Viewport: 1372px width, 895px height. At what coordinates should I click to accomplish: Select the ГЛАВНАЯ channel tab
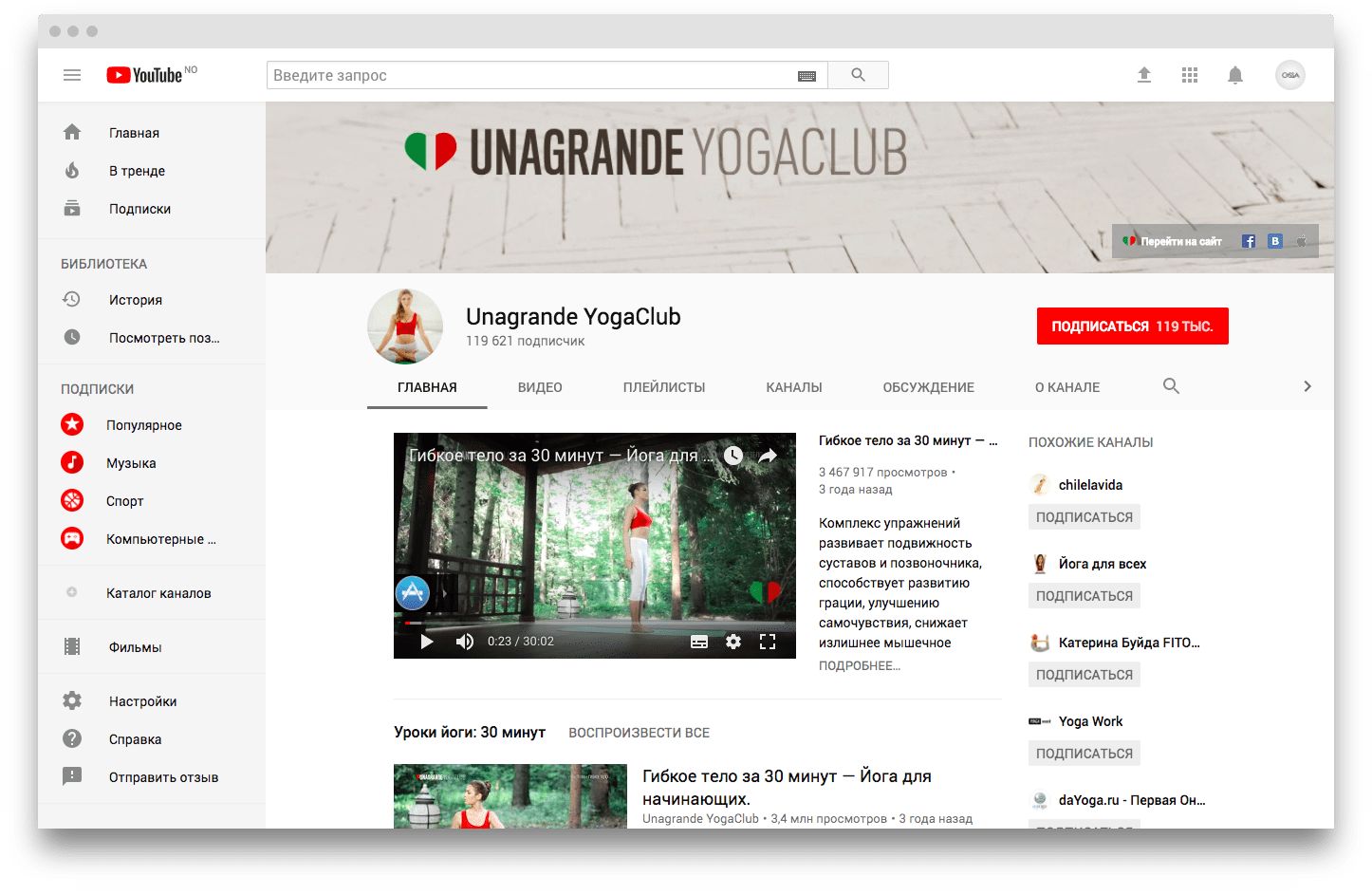427,387
